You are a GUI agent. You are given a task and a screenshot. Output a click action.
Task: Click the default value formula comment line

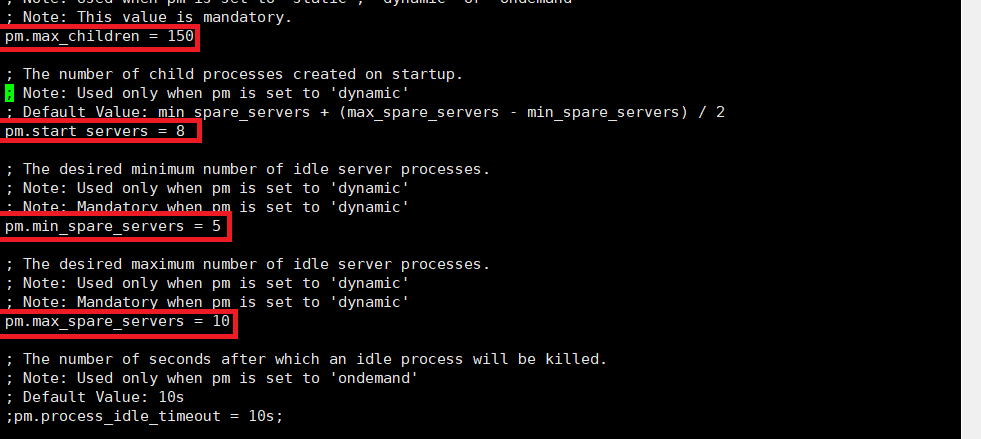pos(365,113)
